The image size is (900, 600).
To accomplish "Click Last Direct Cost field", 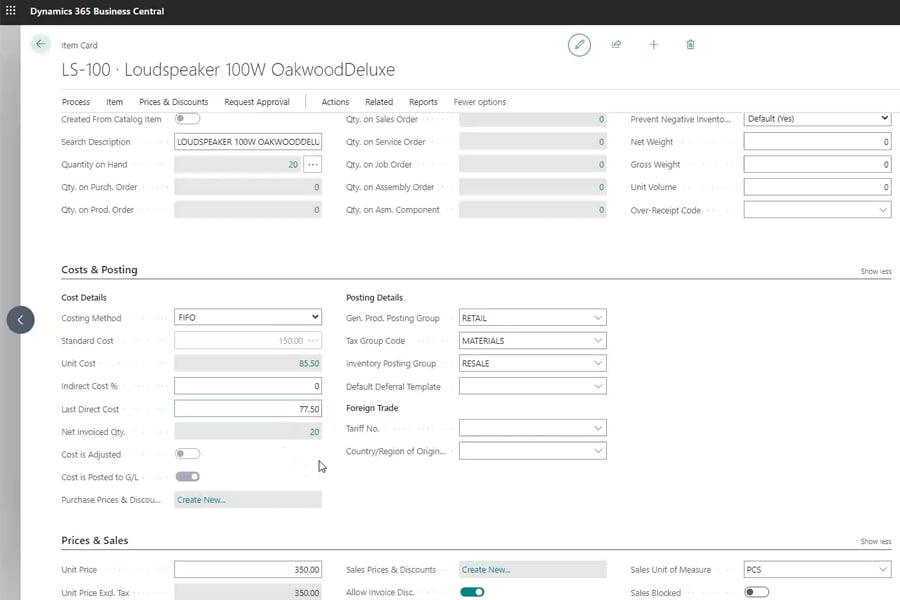I will pyautogui.click(x=248, y=409).
